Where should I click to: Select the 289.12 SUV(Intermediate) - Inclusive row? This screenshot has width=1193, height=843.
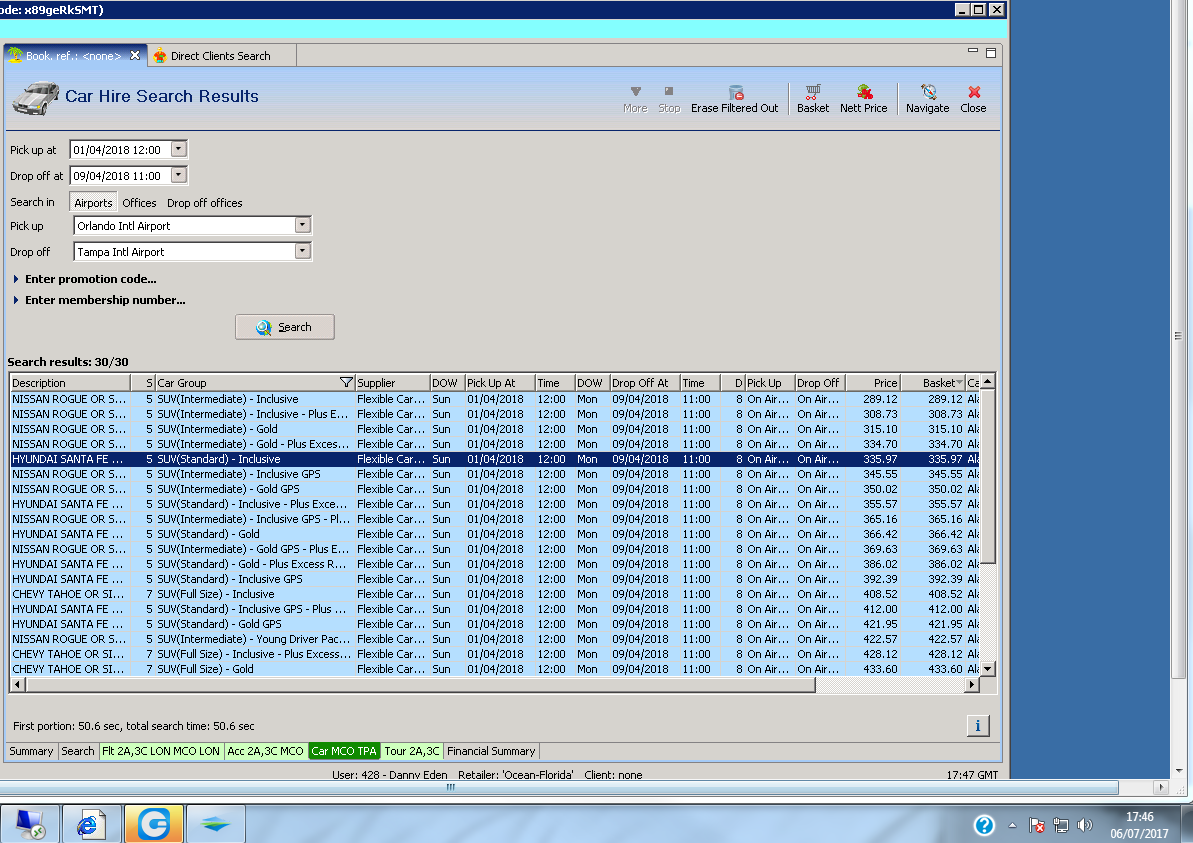click(495, 399)
